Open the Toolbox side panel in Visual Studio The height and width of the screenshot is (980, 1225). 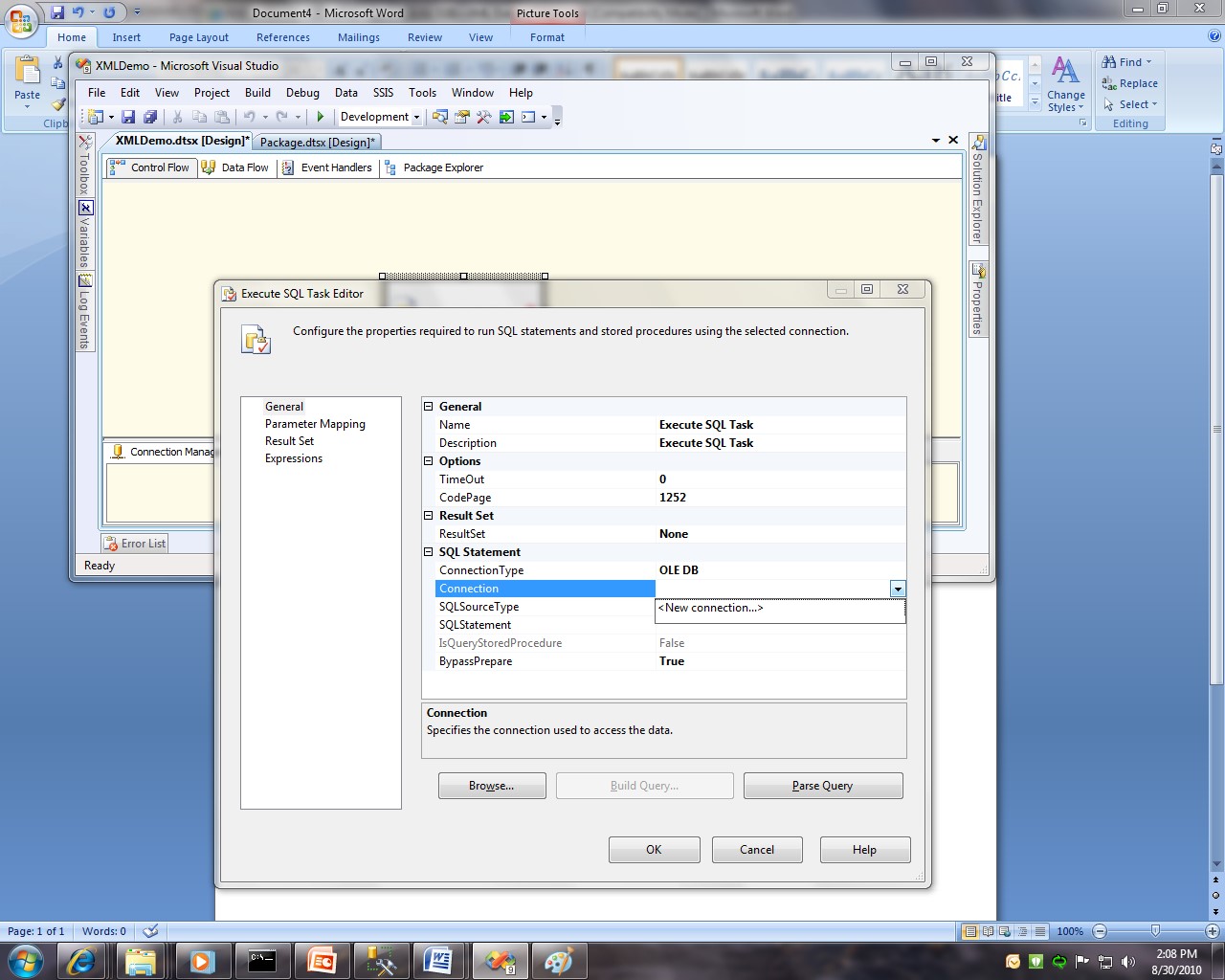coord(85,166)
